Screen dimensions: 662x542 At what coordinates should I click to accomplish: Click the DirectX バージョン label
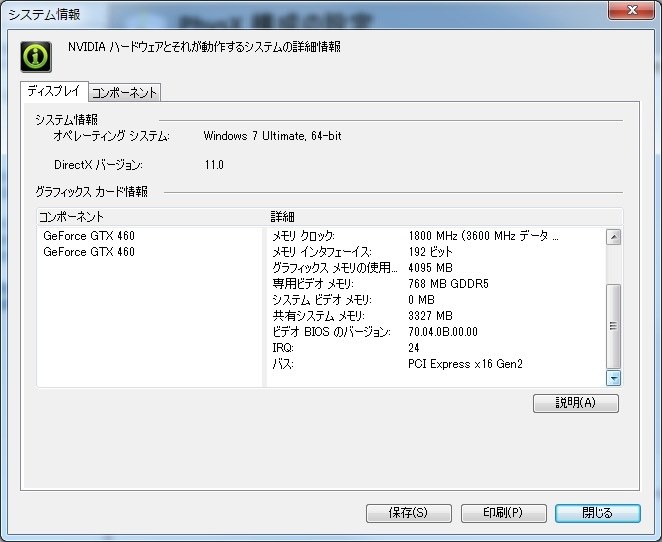tap(98, 165)
